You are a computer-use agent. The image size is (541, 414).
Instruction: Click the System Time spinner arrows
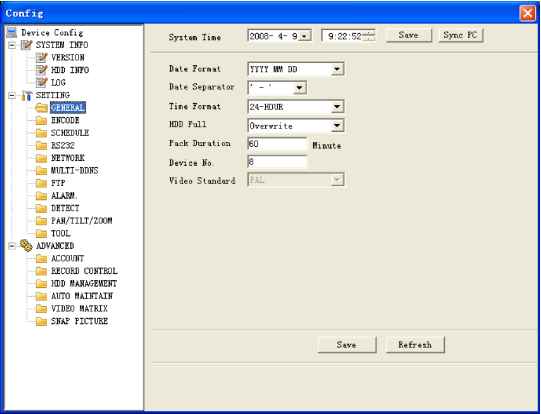pyautogui.click(x=370, y=36)
